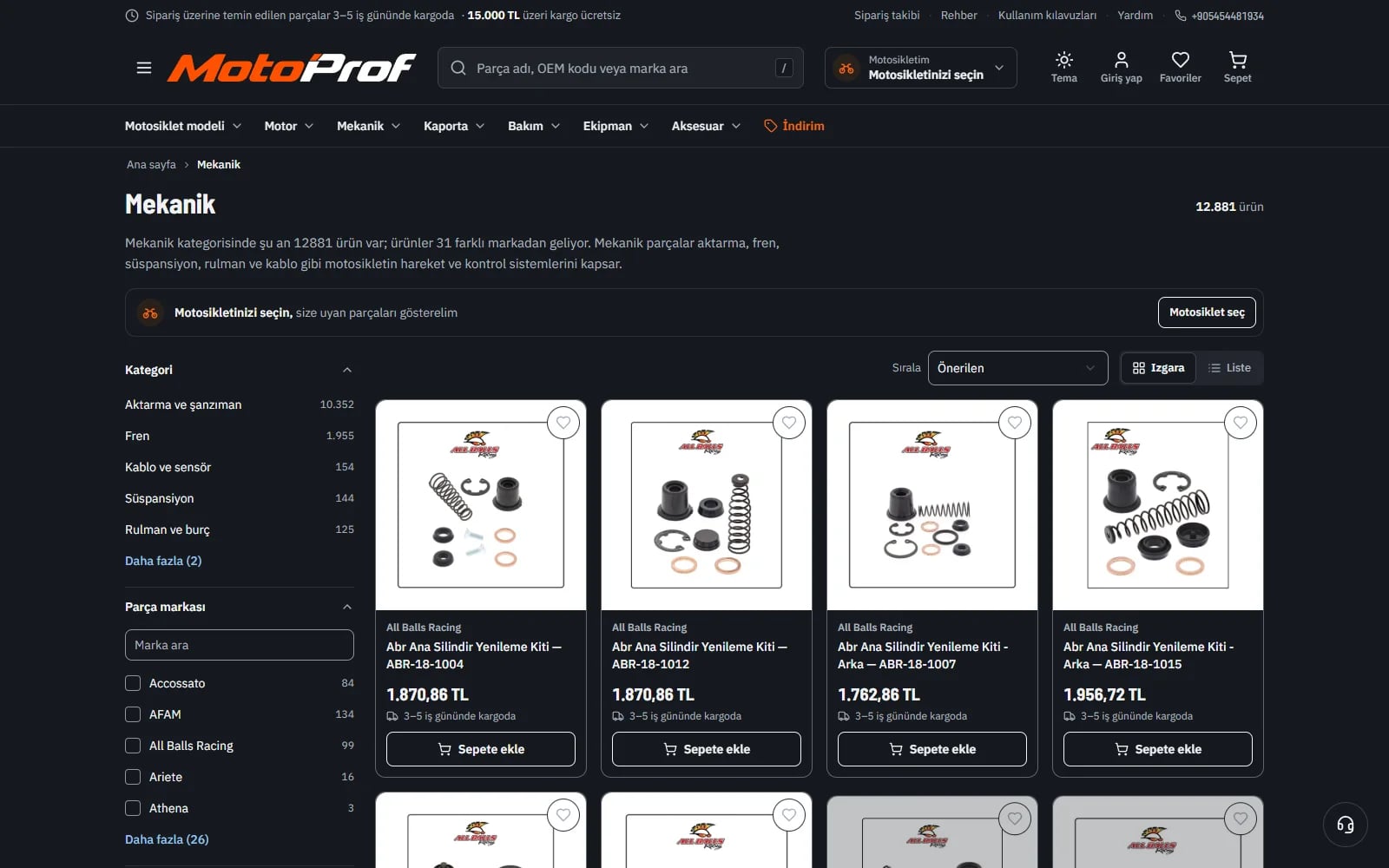Show more categories via Daha fazla (2)

[x=163, y=561]
